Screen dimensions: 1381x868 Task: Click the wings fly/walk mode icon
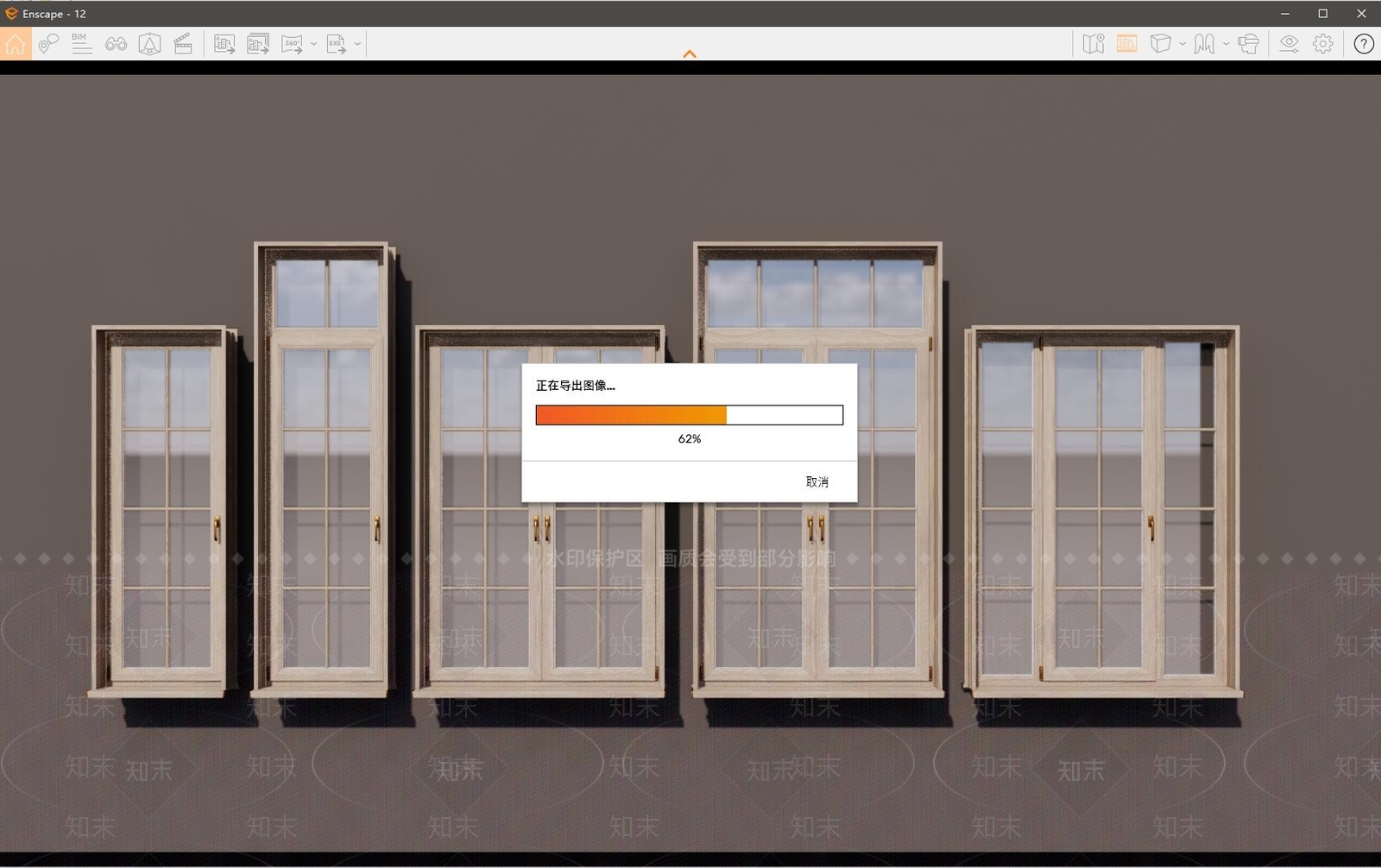(x=1204, y=43)
